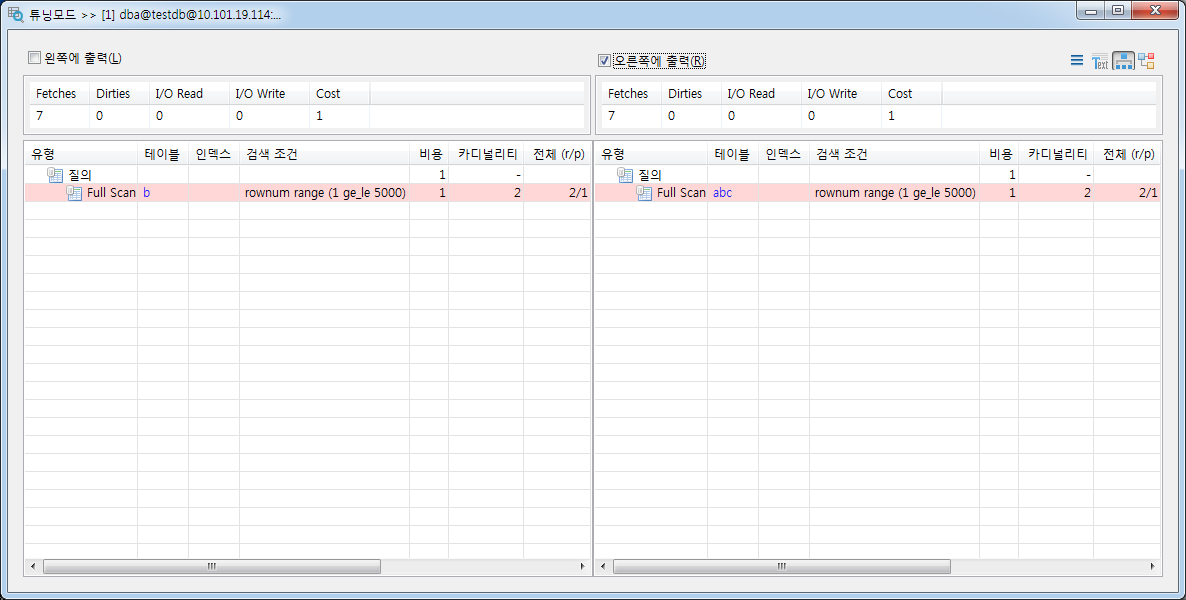Click the left panel horizontal scrollbar
The image size is (1186, 600).
coord(211,566)
